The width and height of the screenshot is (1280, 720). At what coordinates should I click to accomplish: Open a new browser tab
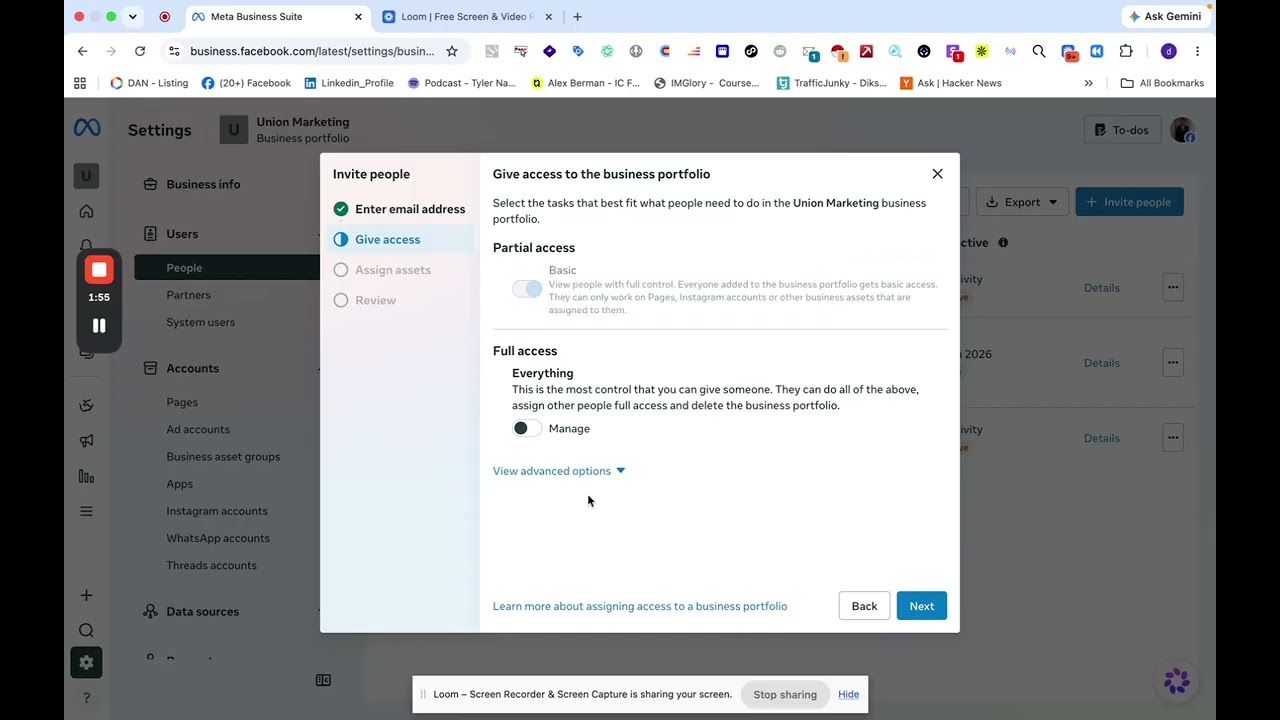tap(577, 16)
